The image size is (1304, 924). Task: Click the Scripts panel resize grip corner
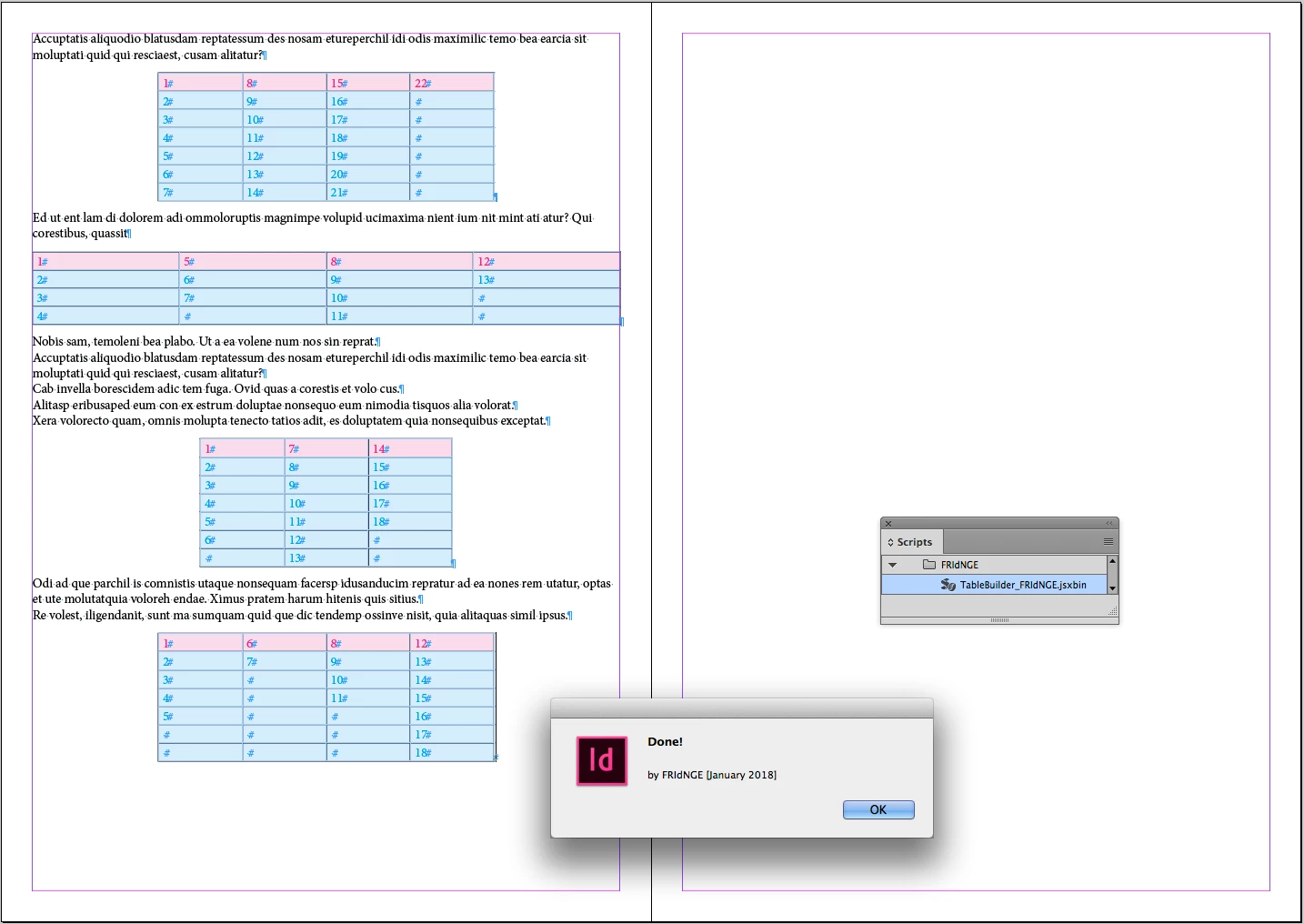1113,612
